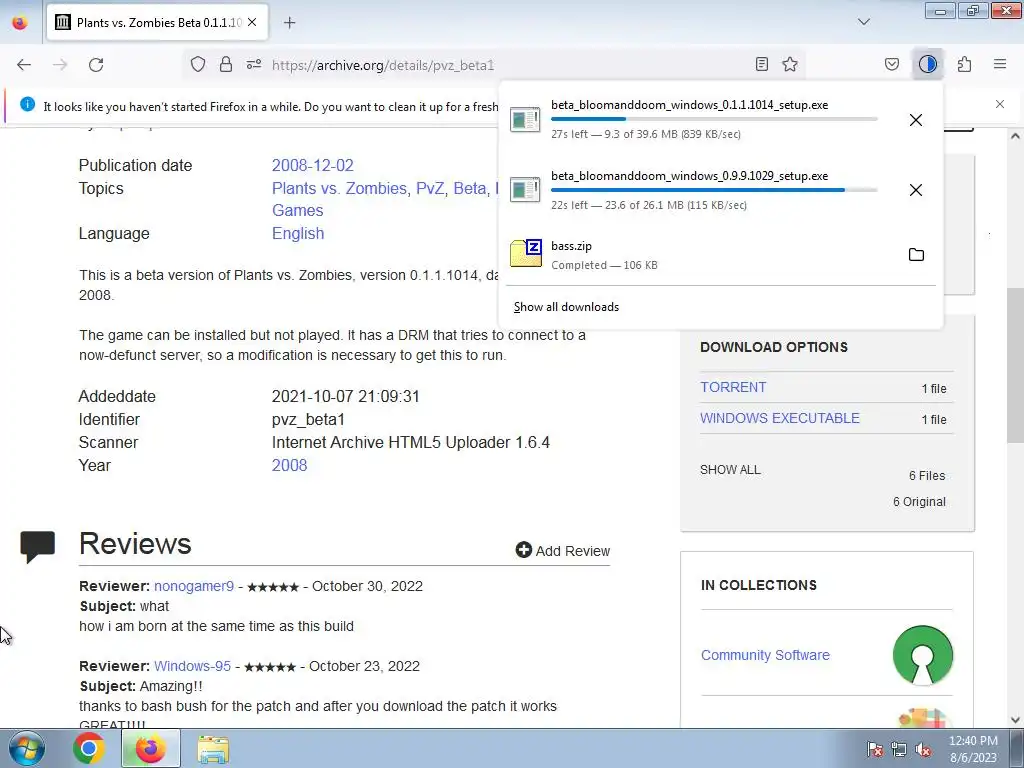Click the archive.org address bar
Screen dimensions: 1024x768
[496, 65]
